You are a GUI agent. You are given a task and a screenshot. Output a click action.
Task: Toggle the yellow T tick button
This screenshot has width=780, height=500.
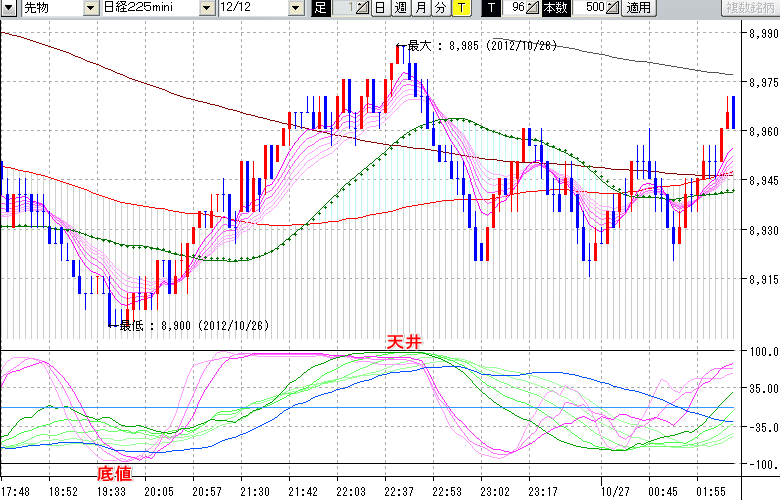coord(460,8)
